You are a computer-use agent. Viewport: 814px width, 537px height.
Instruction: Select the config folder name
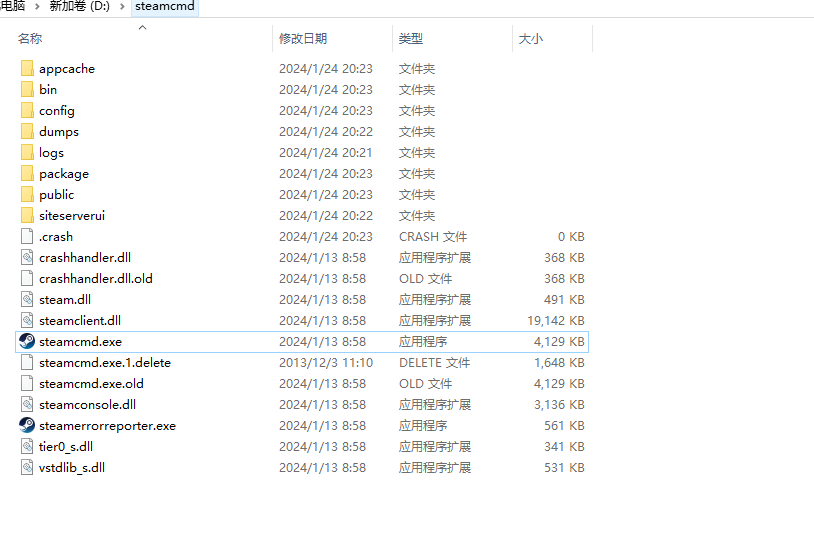[x=57, y=111]
